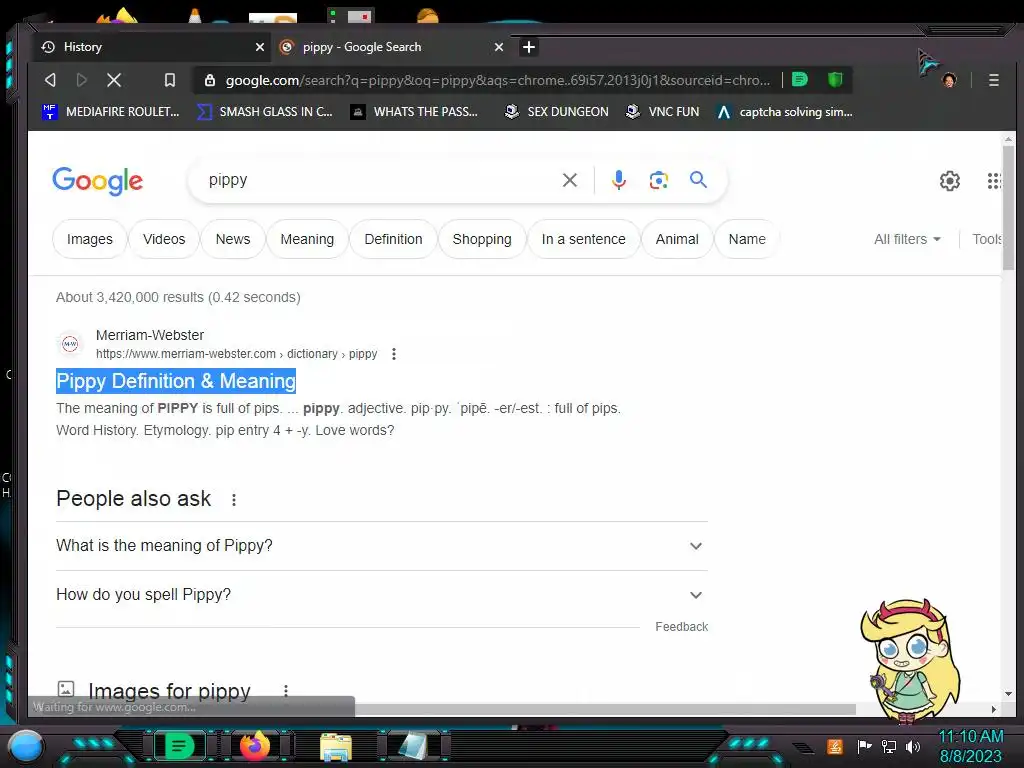Open Google quick settings gear
The image size is (1024, 768).
point(950,181)
